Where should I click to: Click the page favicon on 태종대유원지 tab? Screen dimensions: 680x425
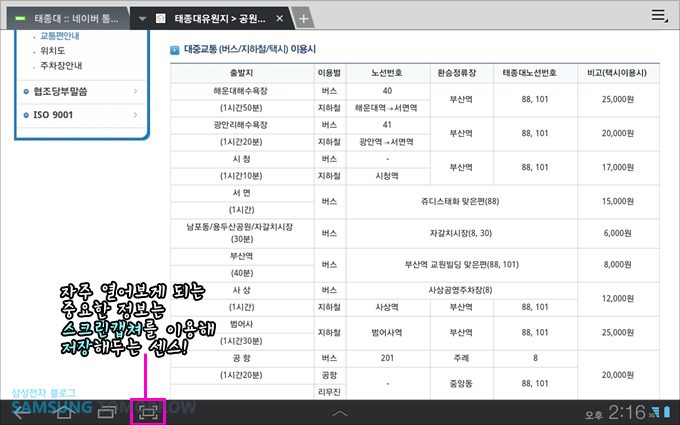161,19
